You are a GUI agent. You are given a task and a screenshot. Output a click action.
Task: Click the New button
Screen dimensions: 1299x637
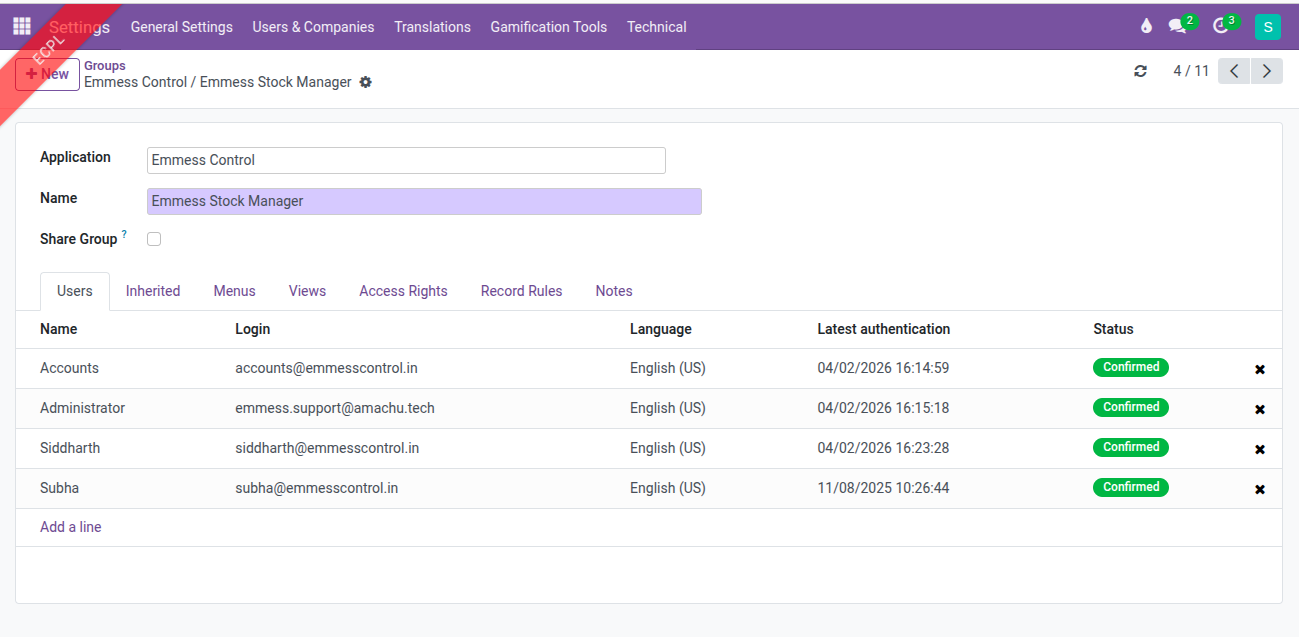(x=47, y=74)
